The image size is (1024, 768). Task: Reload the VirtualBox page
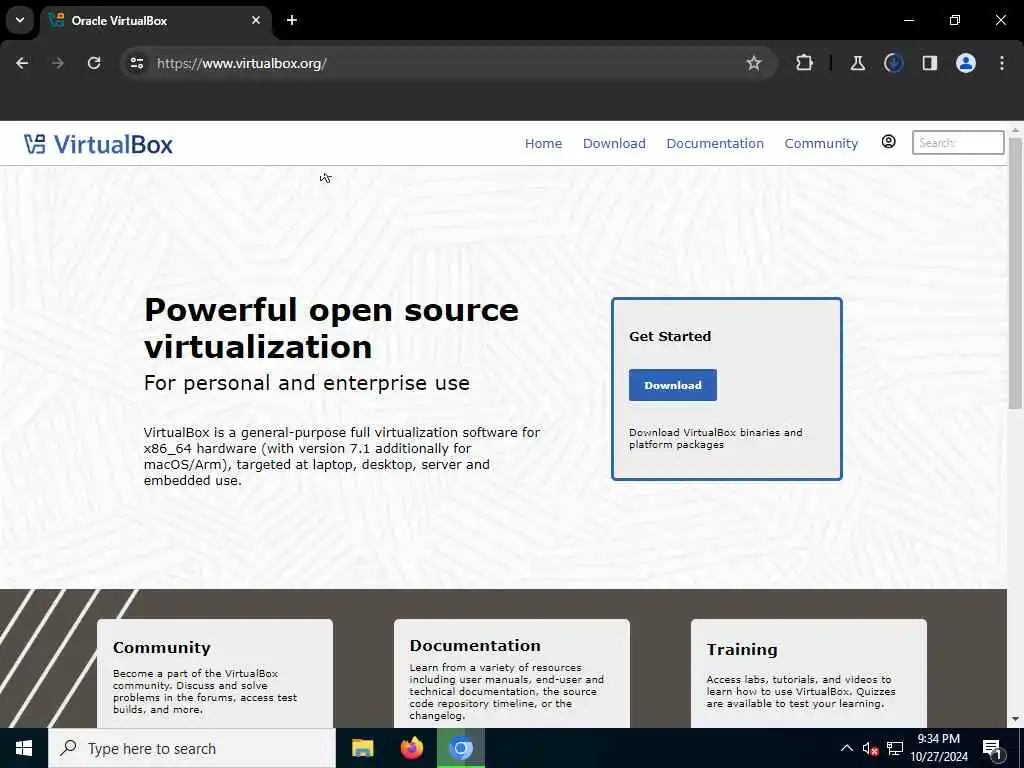(94, 63)
